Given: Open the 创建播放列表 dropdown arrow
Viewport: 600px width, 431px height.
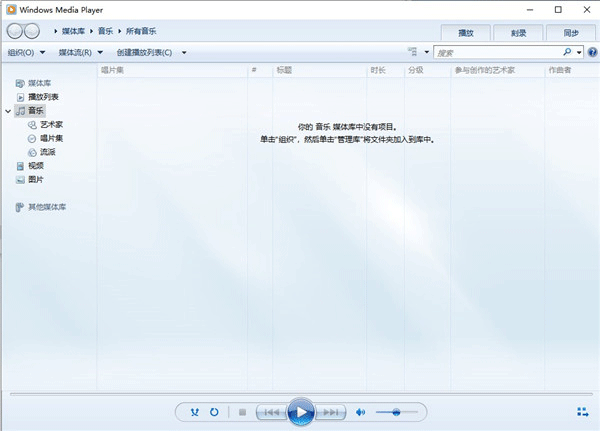Looking at the screenshot, I should tap(184, 52).
